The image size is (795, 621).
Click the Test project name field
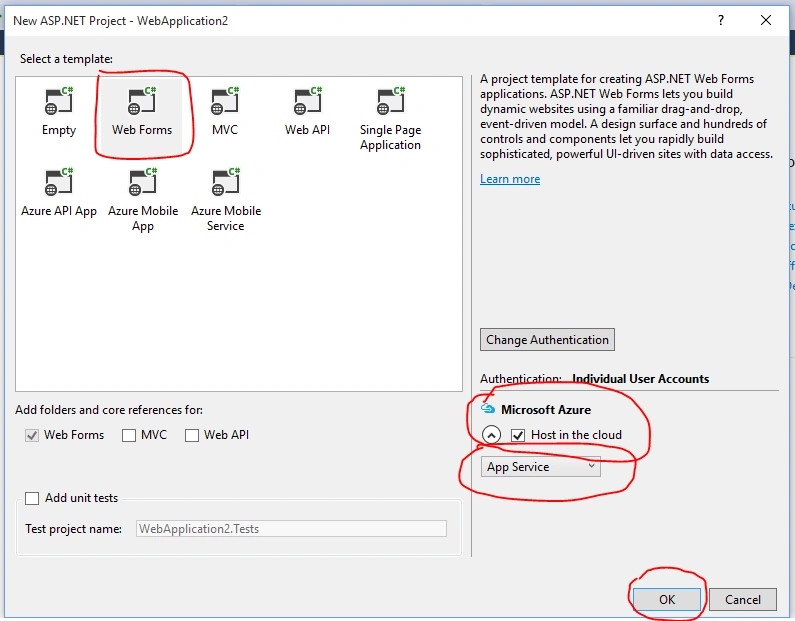coord(291,529)
